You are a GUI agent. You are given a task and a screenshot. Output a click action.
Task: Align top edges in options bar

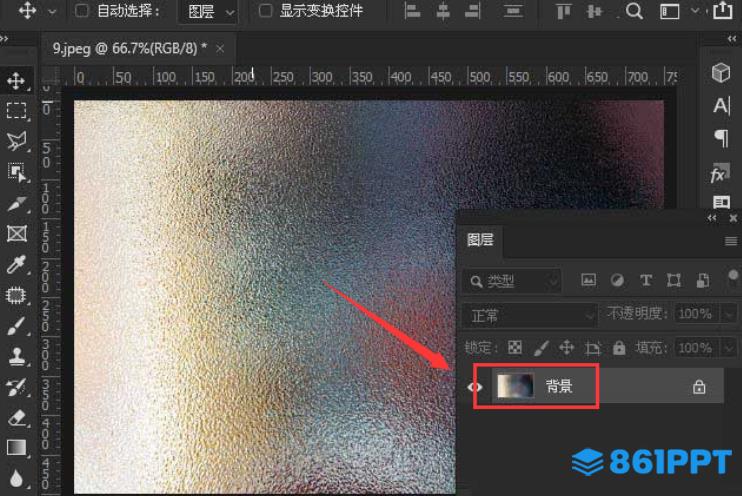click(563, 11)
